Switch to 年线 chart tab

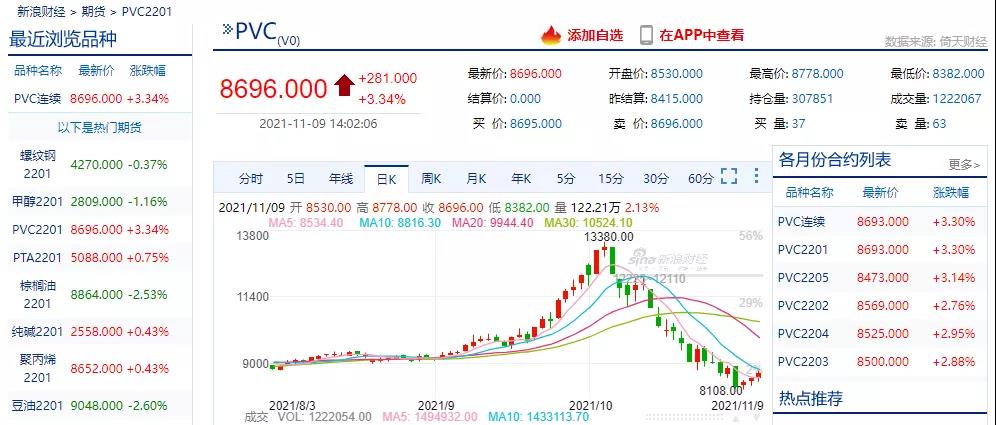point(340,179)
